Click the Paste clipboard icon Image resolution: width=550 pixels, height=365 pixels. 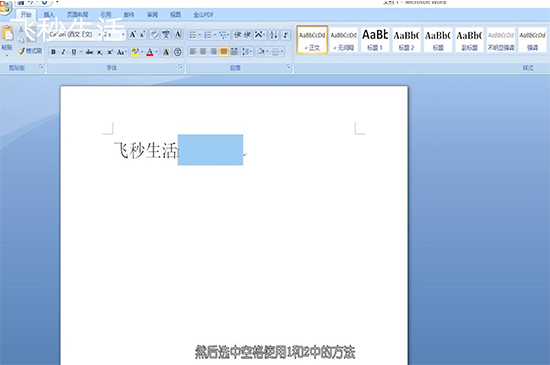[7, 33]
